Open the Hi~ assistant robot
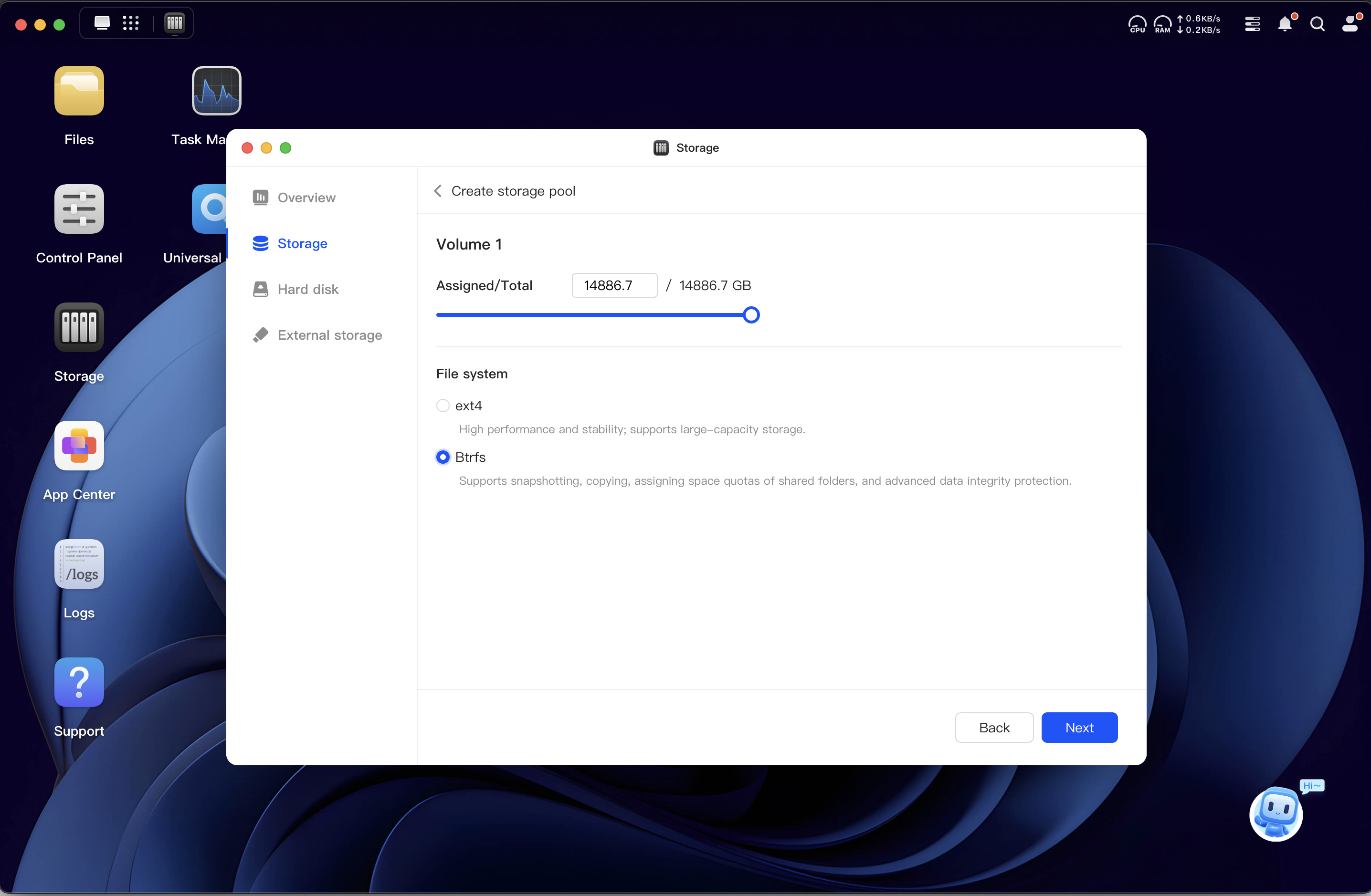Screen dimensions: 1371x896 (x=1276, y=813)
